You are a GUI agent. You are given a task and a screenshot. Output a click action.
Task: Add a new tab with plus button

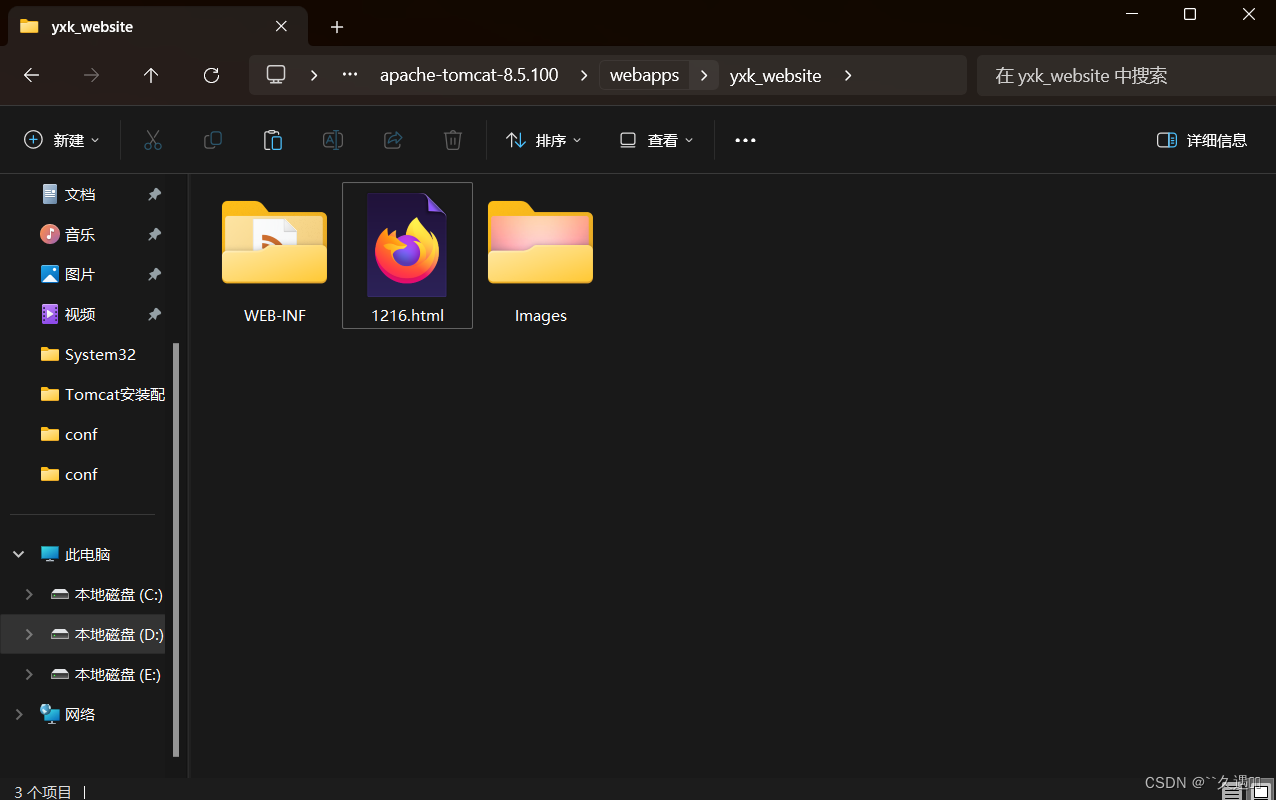coord(337,27)
